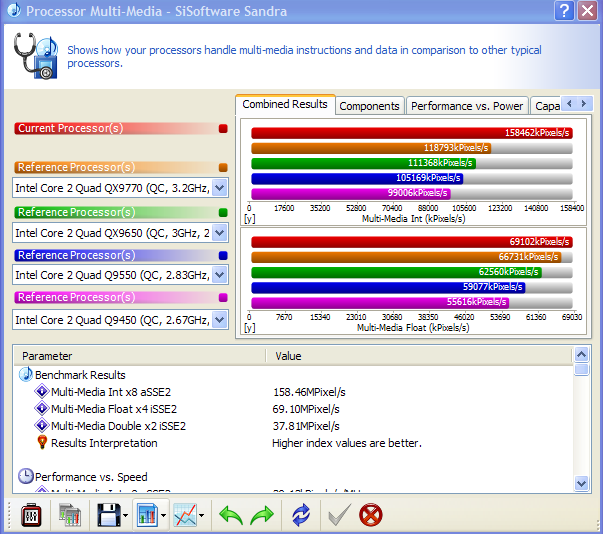Viewport: 603px width, 534px height.
Task: Click the diamond icon beside Multi-Media Double x2 iSSE2
Action: (x=42, y=425)
